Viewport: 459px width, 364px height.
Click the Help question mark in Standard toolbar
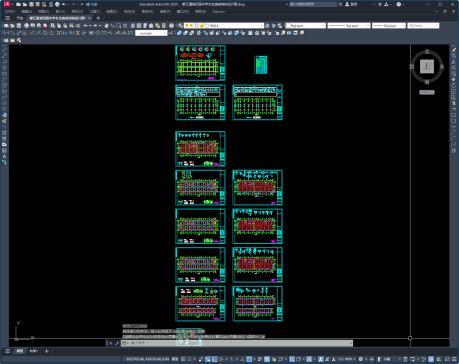point(171,26)
